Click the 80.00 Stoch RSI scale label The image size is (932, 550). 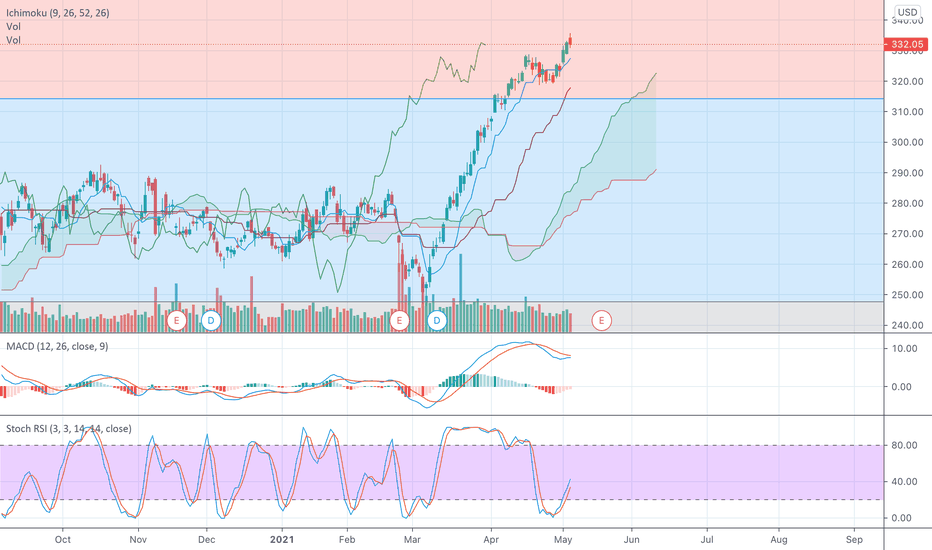tap(905, 445)
